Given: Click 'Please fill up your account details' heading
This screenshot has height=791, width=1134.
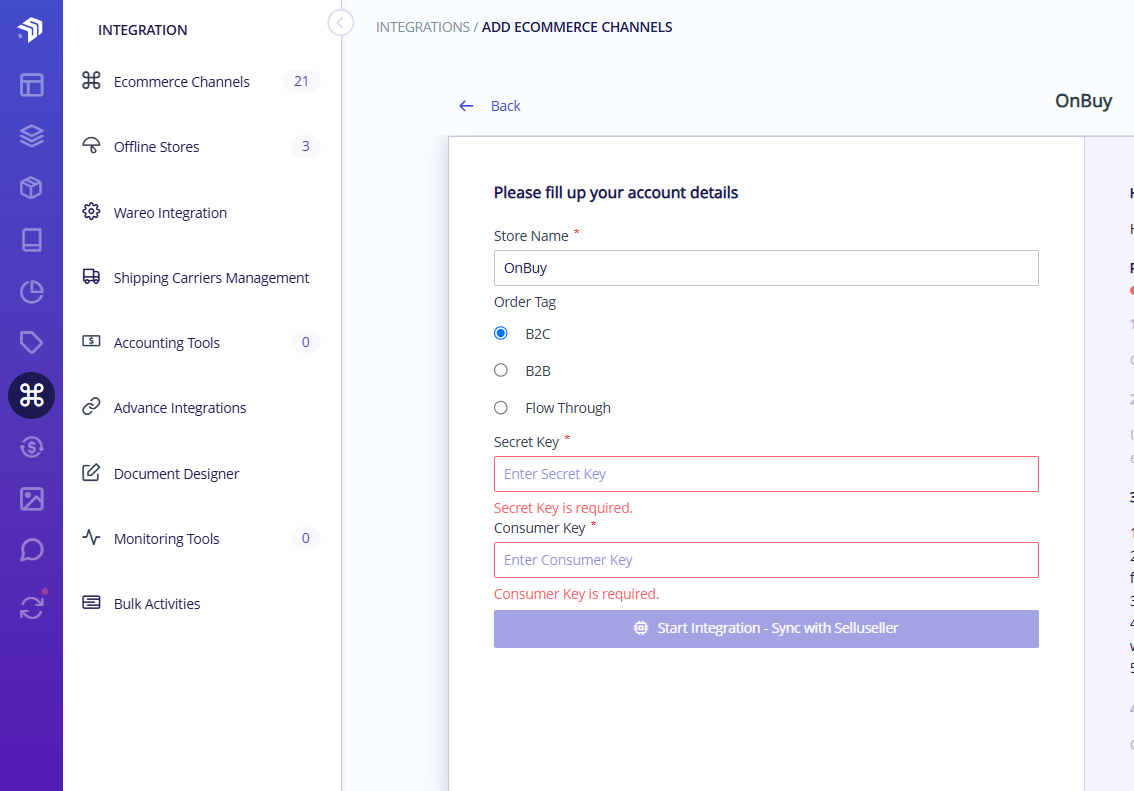Looking at the screenshot, I should click(615, 193).
